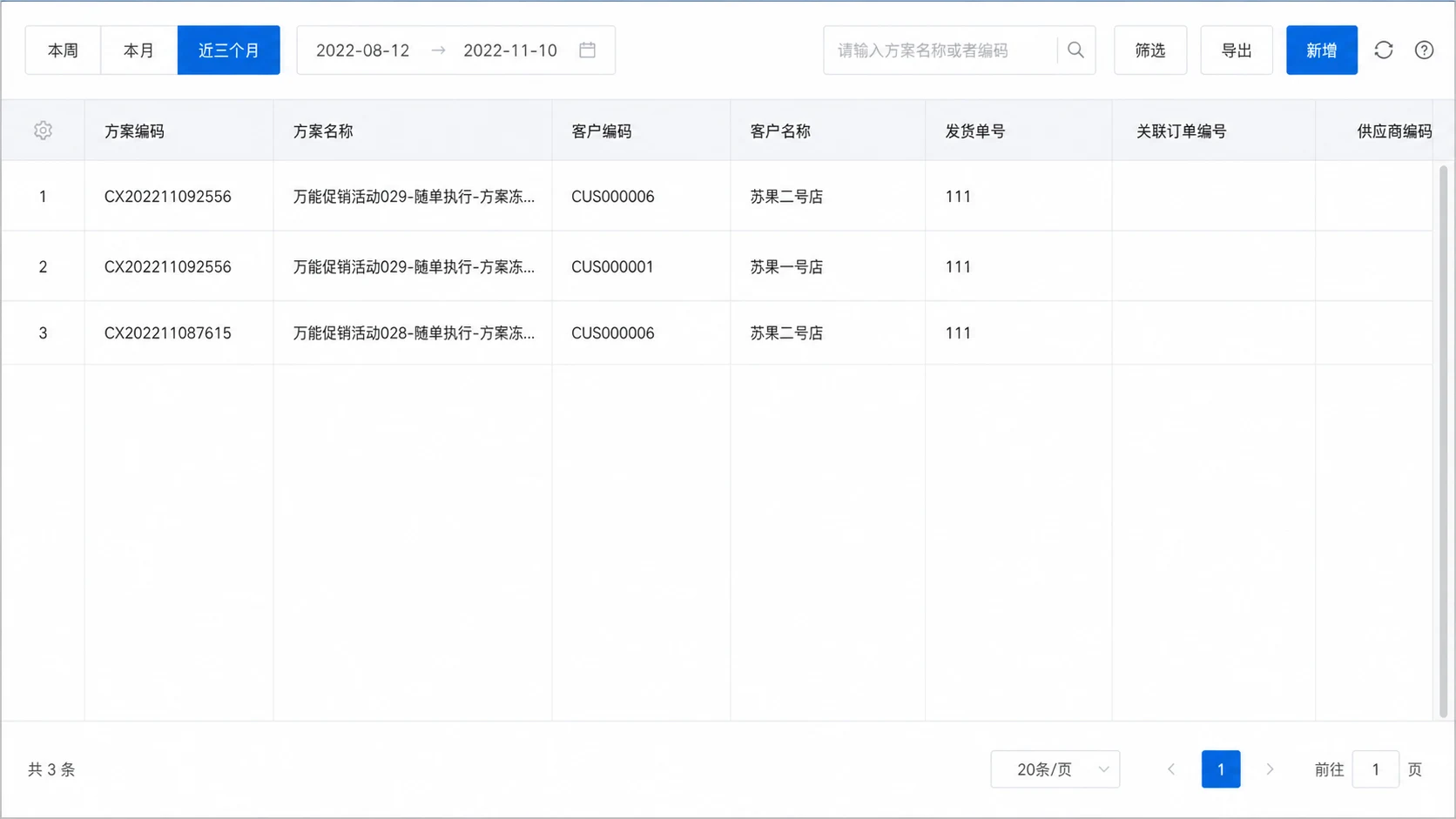The image size is (1456, 819).
Task: Click the 新增 add button
Action: click(1322, 50)
